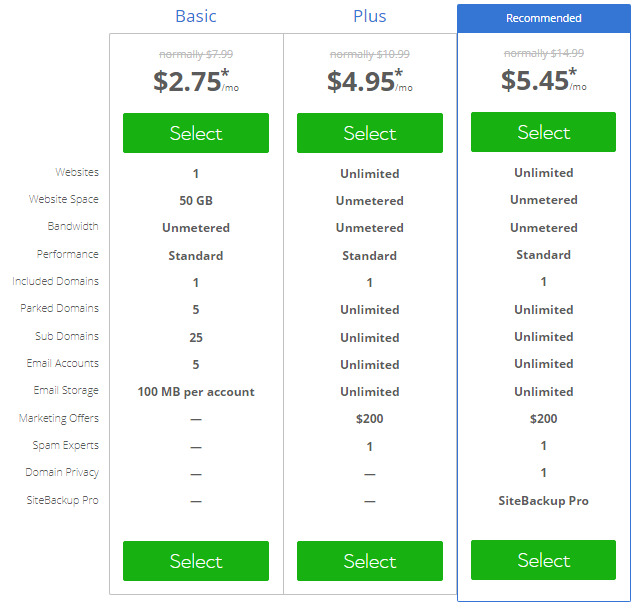This screenshot has height=606, width=639.
Task: Click the 50 GB website space value
Action: pos(196,201)
